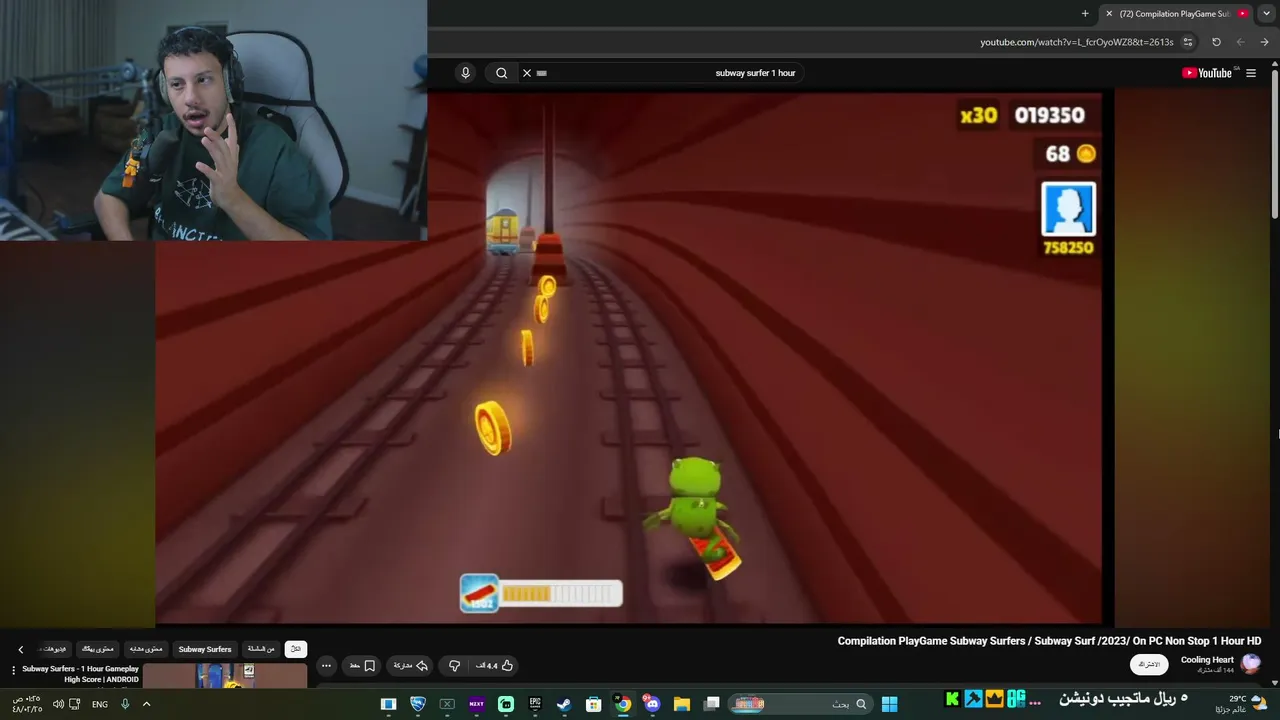Open File Explorer from the taskbar
This screenshot has width=1280, height=720.
pos(682,704)
